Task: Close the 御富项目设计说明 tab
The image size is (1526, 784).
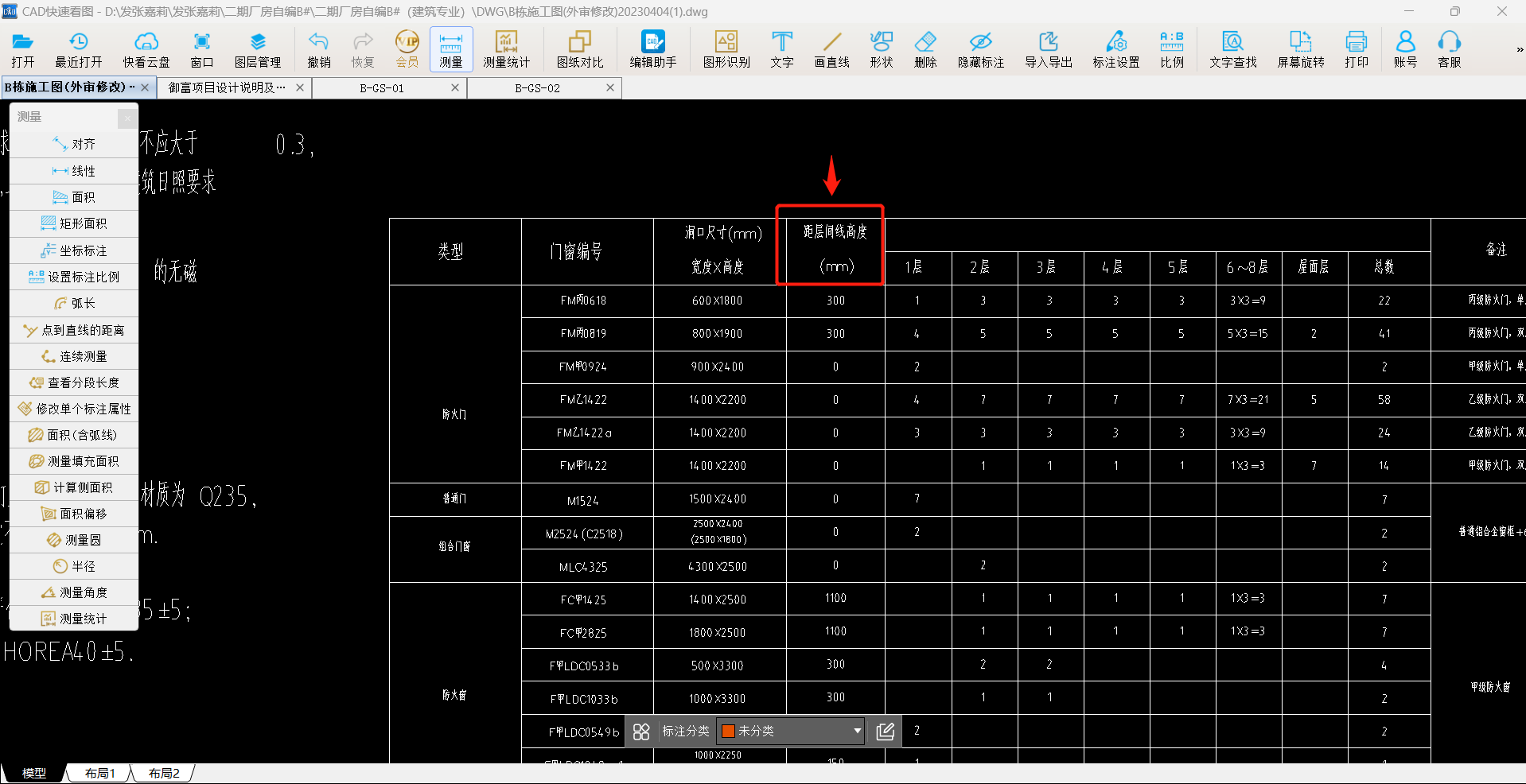Action: (300, 87)
